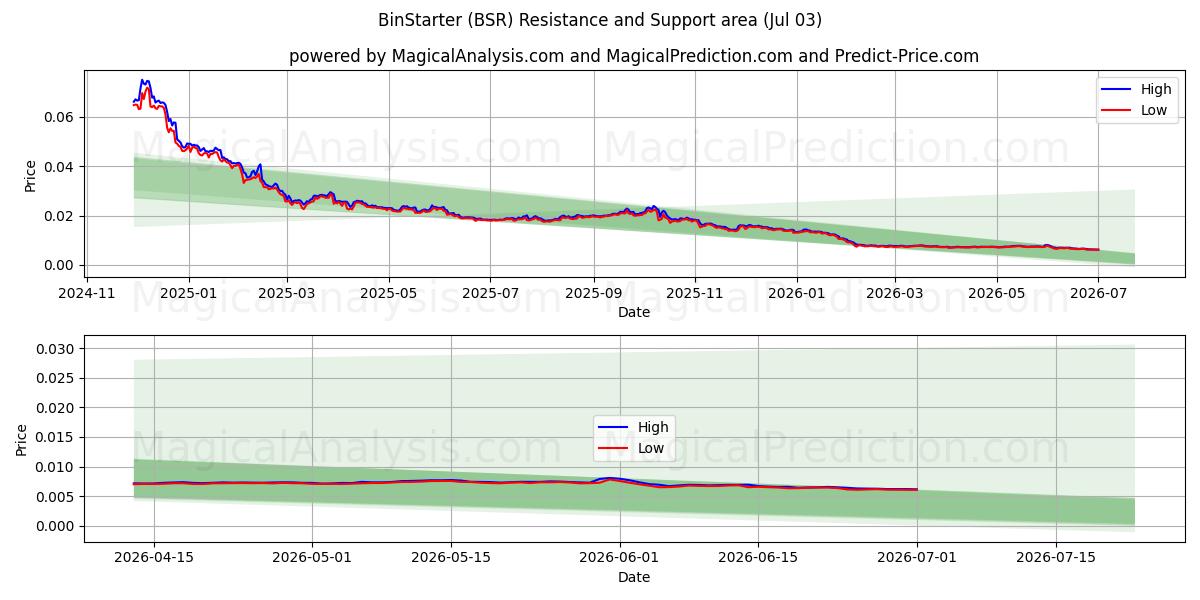
Task: Click the '2025-01' x-axis label in the top chart
Action: [x=188, y=293]
